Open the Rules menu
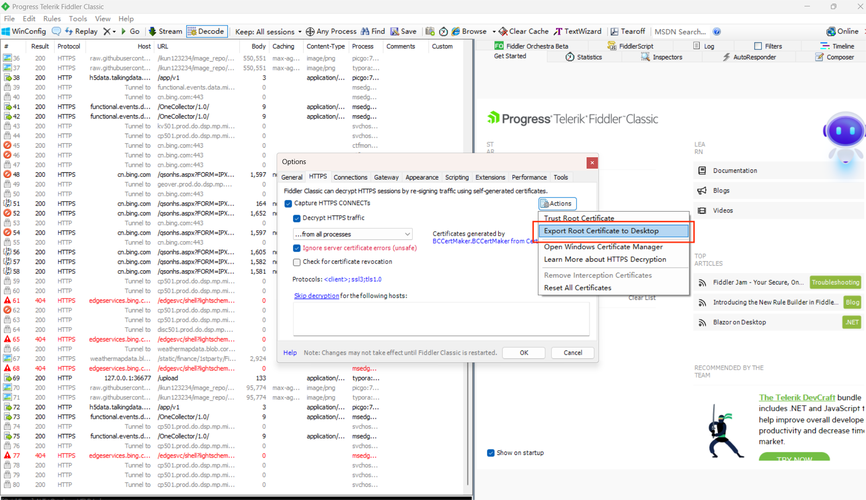The height and width of the screenshot is (500, 866). tap(52, 18)
